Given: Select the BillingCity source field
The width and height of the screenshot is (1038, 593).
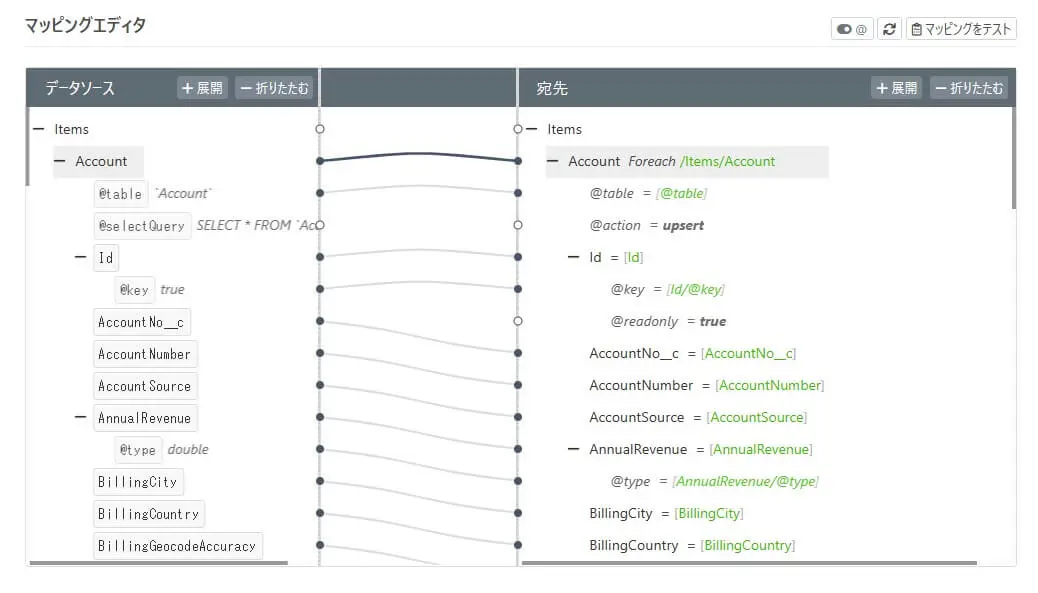Looking at the screenshot, I should [138, 482].
